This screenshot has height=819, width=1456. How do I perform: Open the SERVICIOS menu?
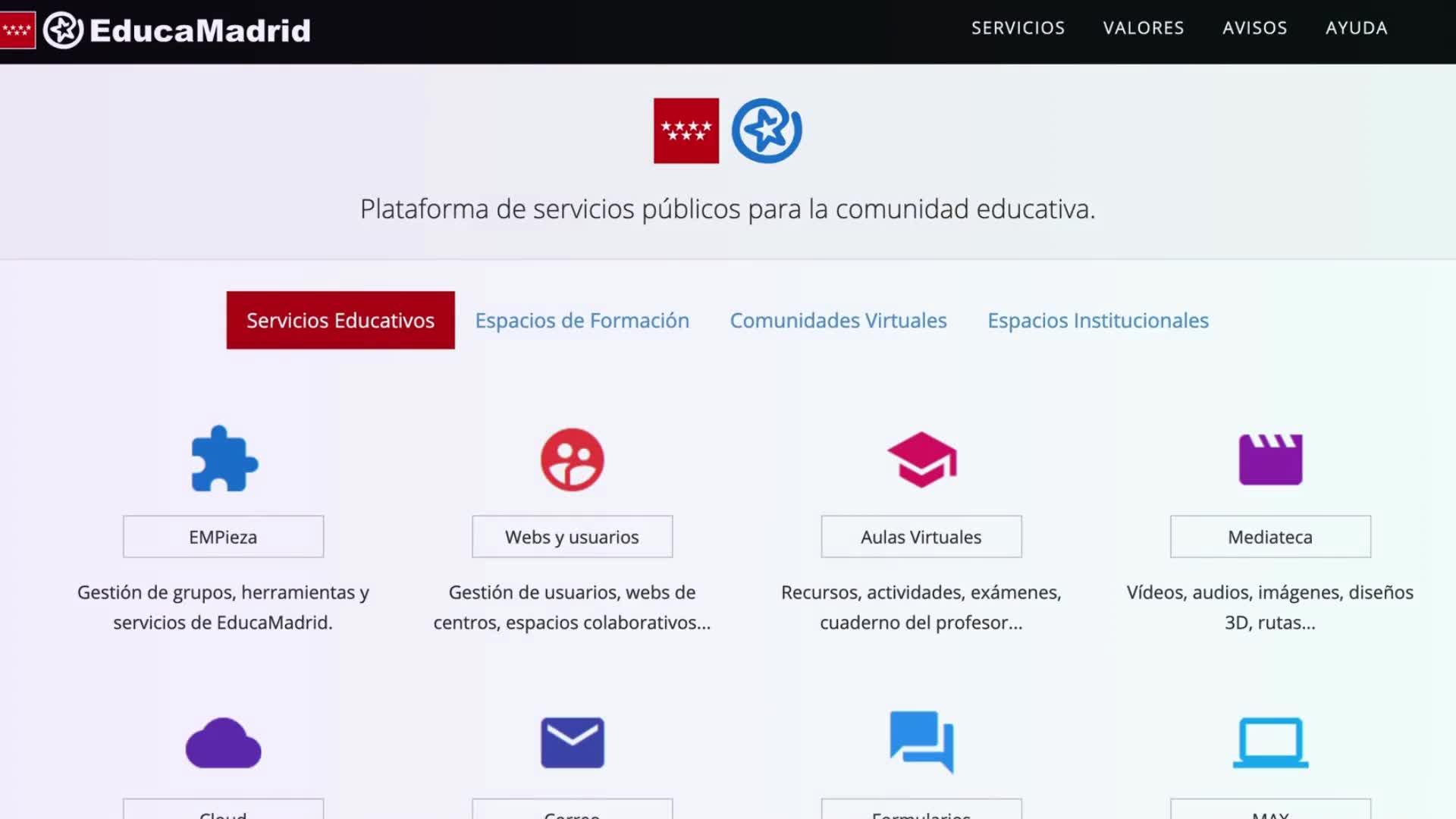(x=1018, y=28)
